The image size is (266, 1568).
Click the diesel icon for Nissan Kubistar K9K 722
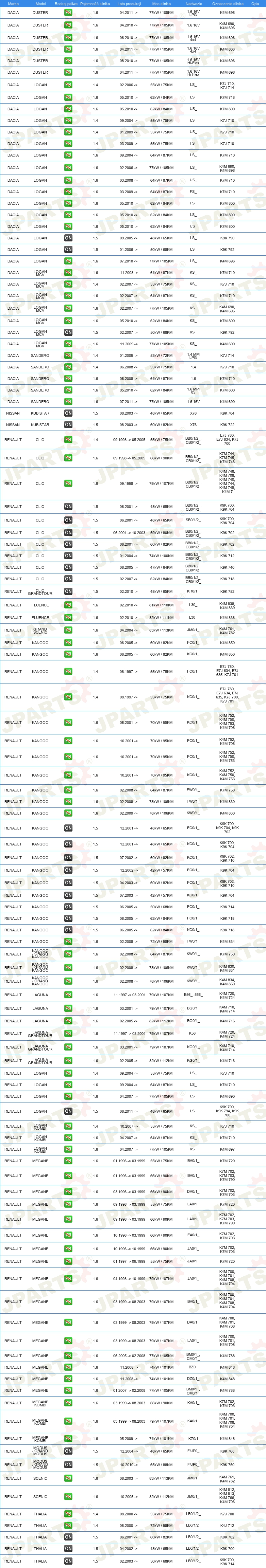point(68,425)
